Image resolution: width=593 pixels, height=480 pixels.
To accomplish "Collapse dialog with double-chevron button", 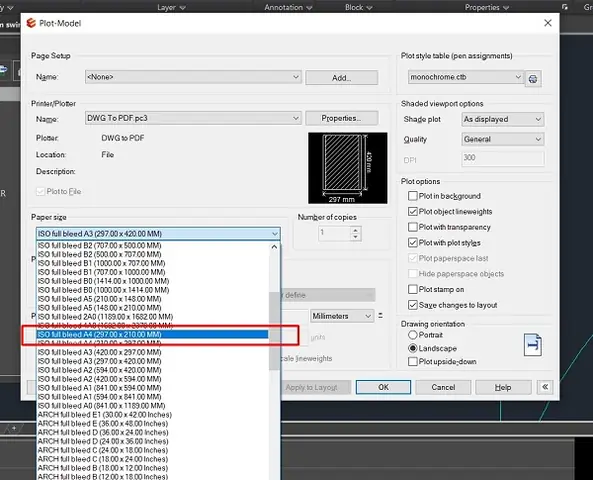I will (x=545, y=387).
